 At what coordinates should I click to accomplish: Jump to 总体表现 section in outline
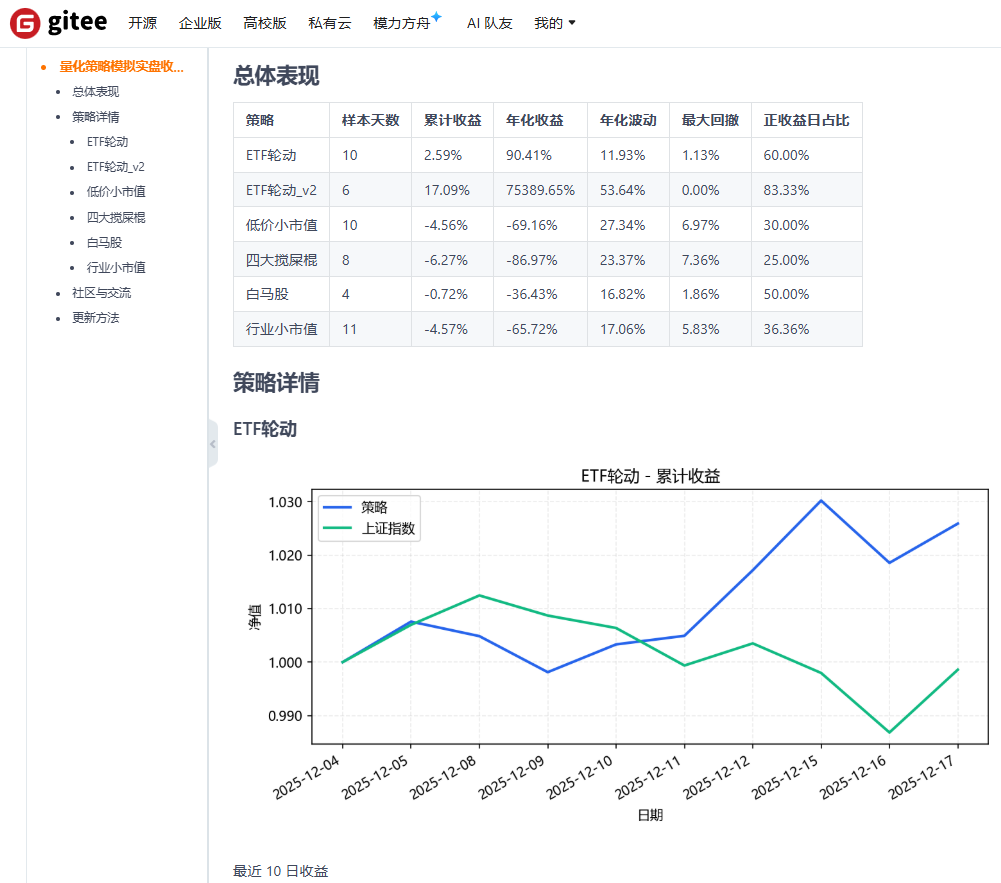pyautogui.click(x=95, y=92)
